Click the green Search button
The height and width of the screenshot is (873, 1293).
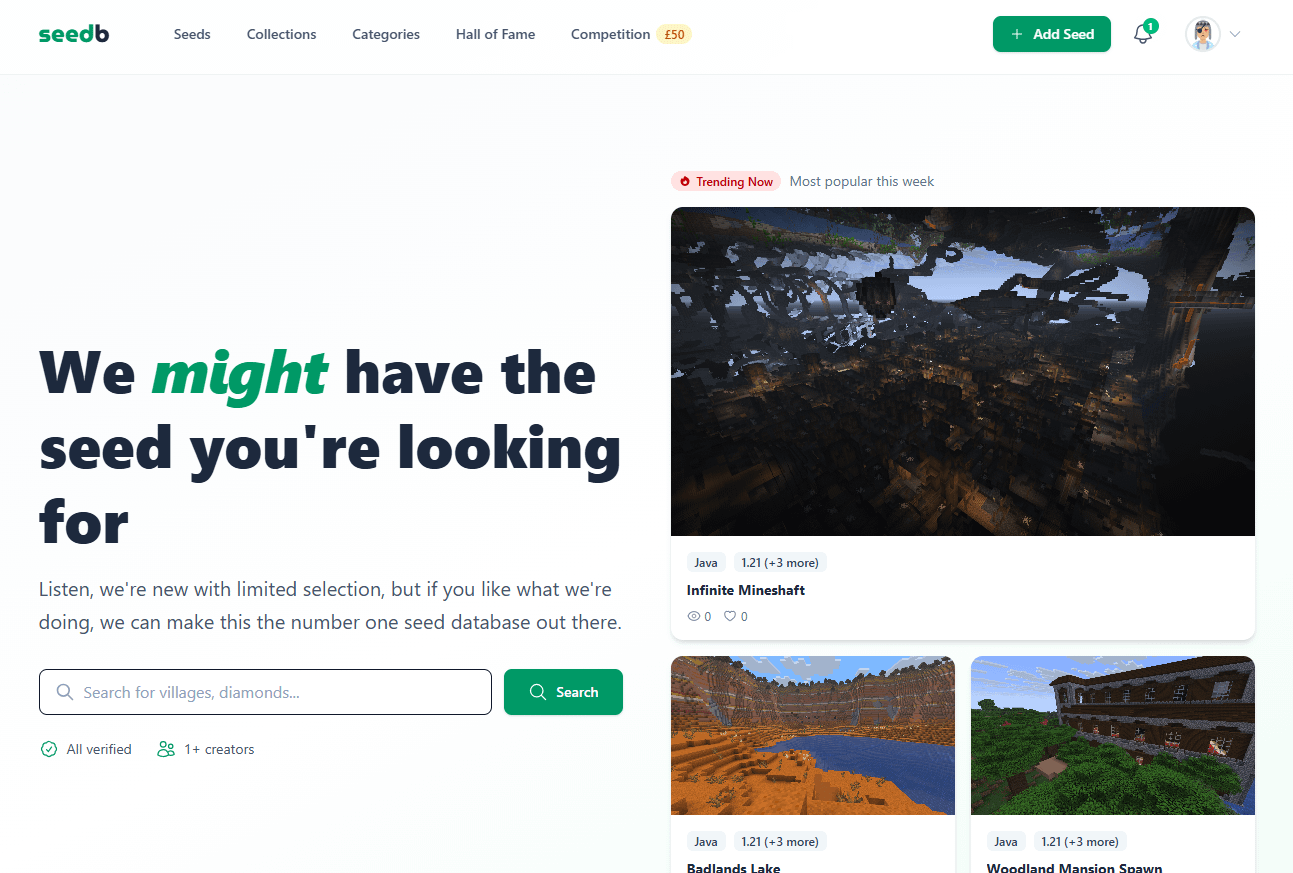point(563,692)
